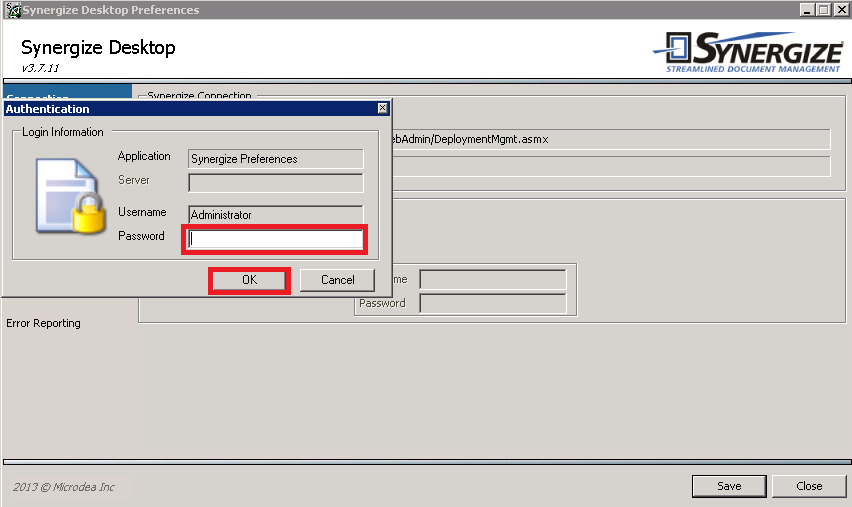Click the Close button at bottom right
Screen dimensions: 852x507
[809, 486]
